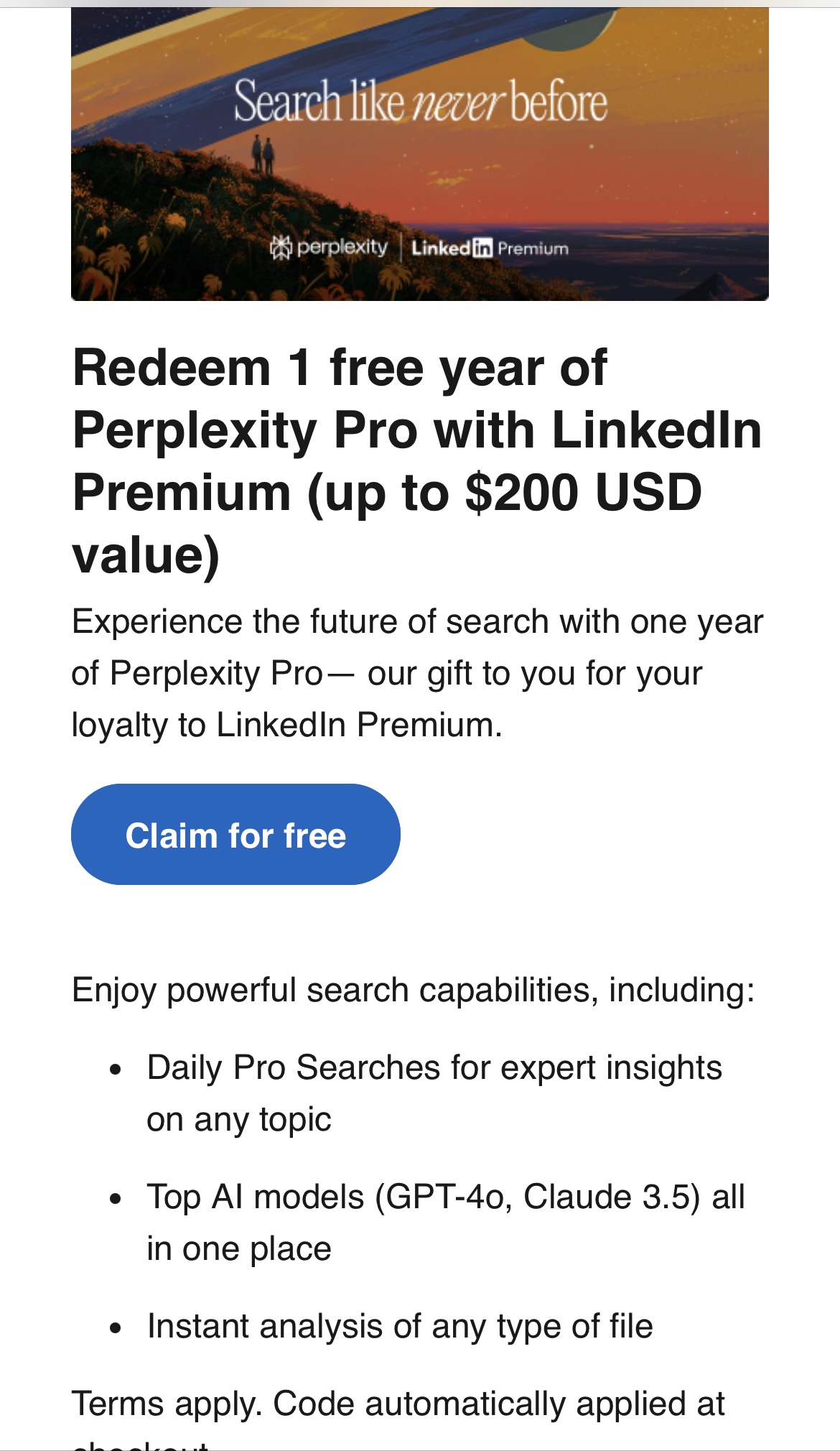Click bullet dot before 'Daily Pro Searches'
Viewport: 840px width, 1451px height.
(x=116, y=1070)
